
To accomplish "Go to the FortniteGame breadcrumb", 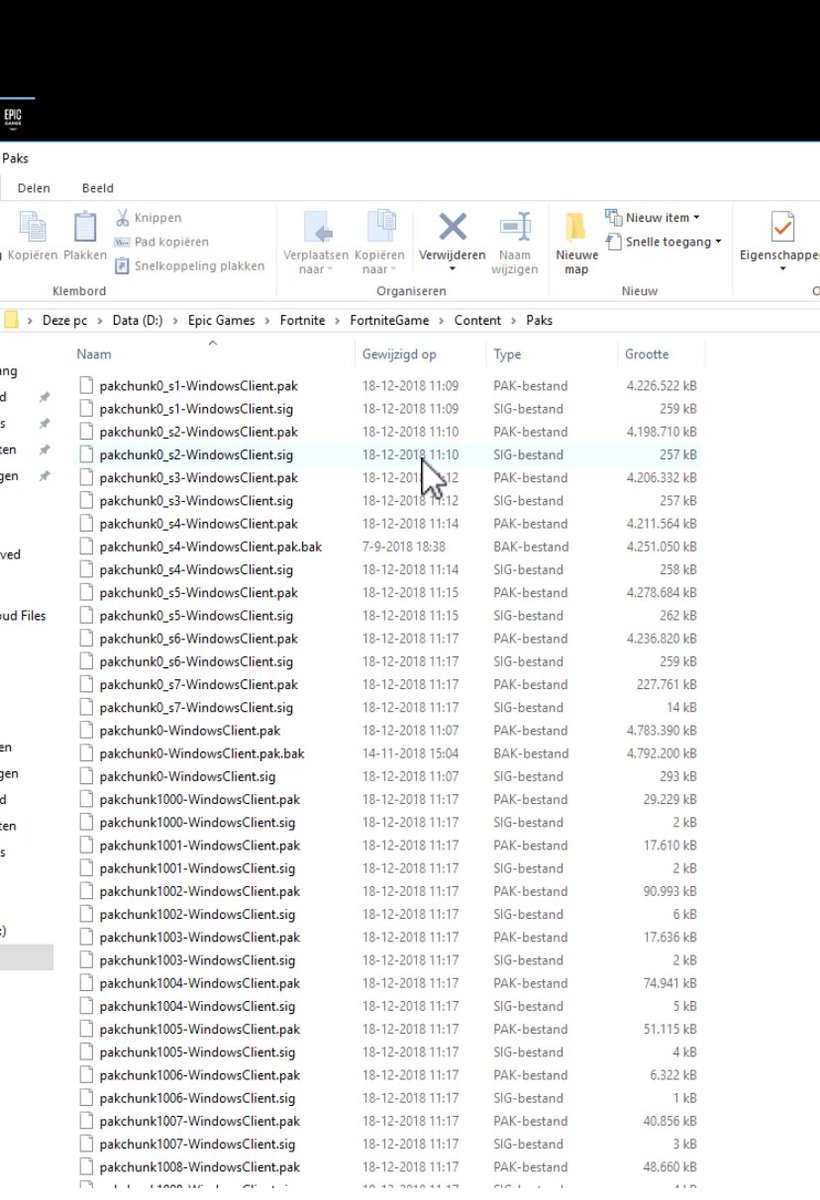I will [x=389, y=321].
